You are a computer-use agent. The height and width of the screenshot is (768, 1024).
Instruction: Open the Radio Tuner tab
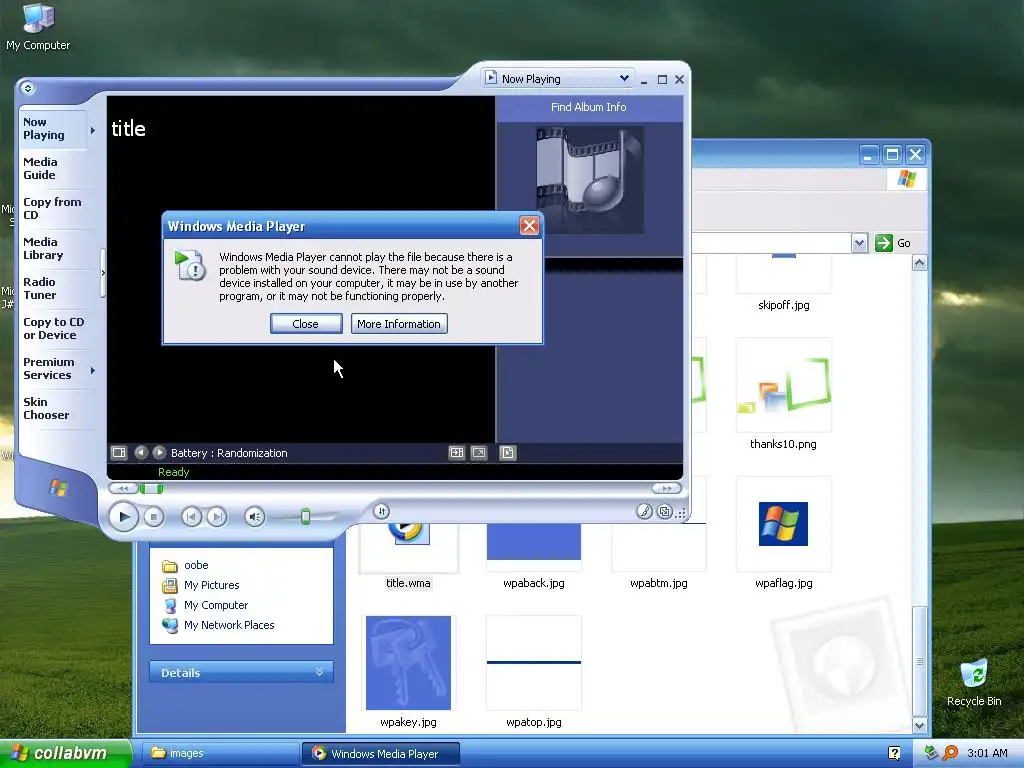[x=40, y=289]
